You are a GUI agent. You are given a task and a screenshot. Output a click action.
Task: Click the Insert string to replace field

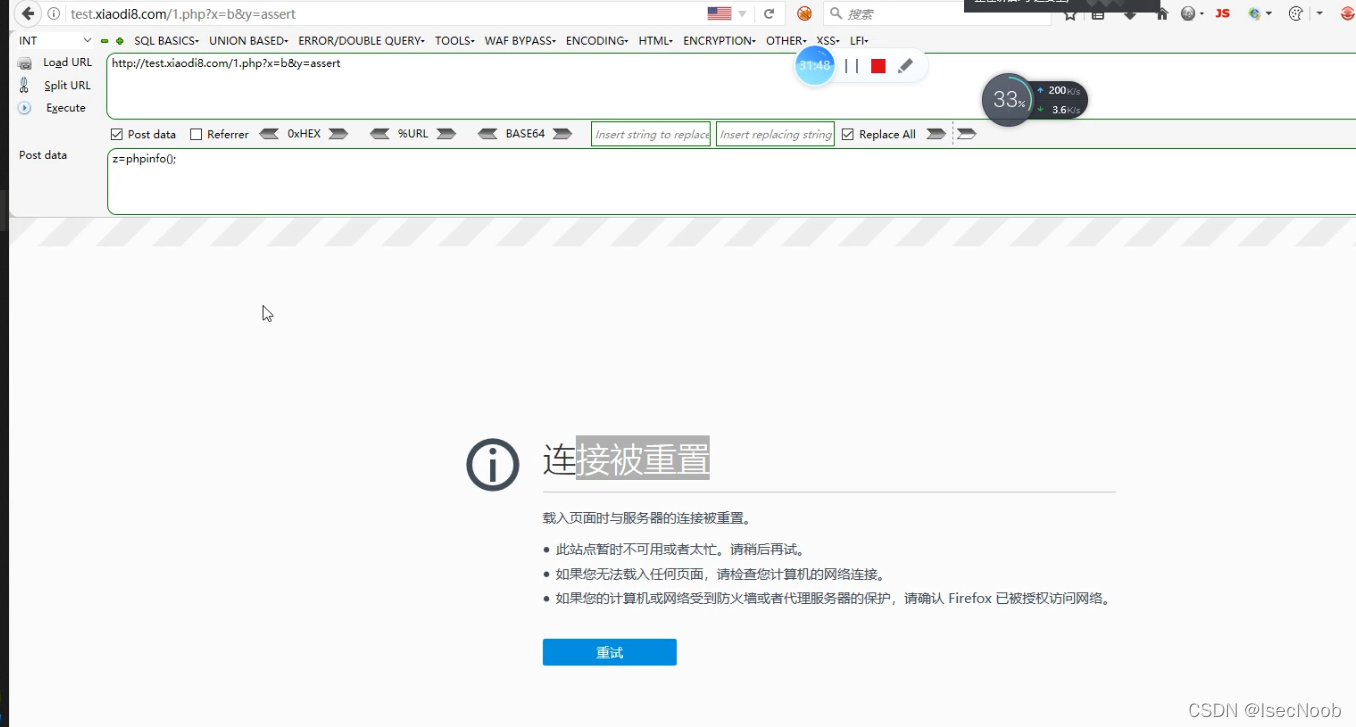click(650, 133)
